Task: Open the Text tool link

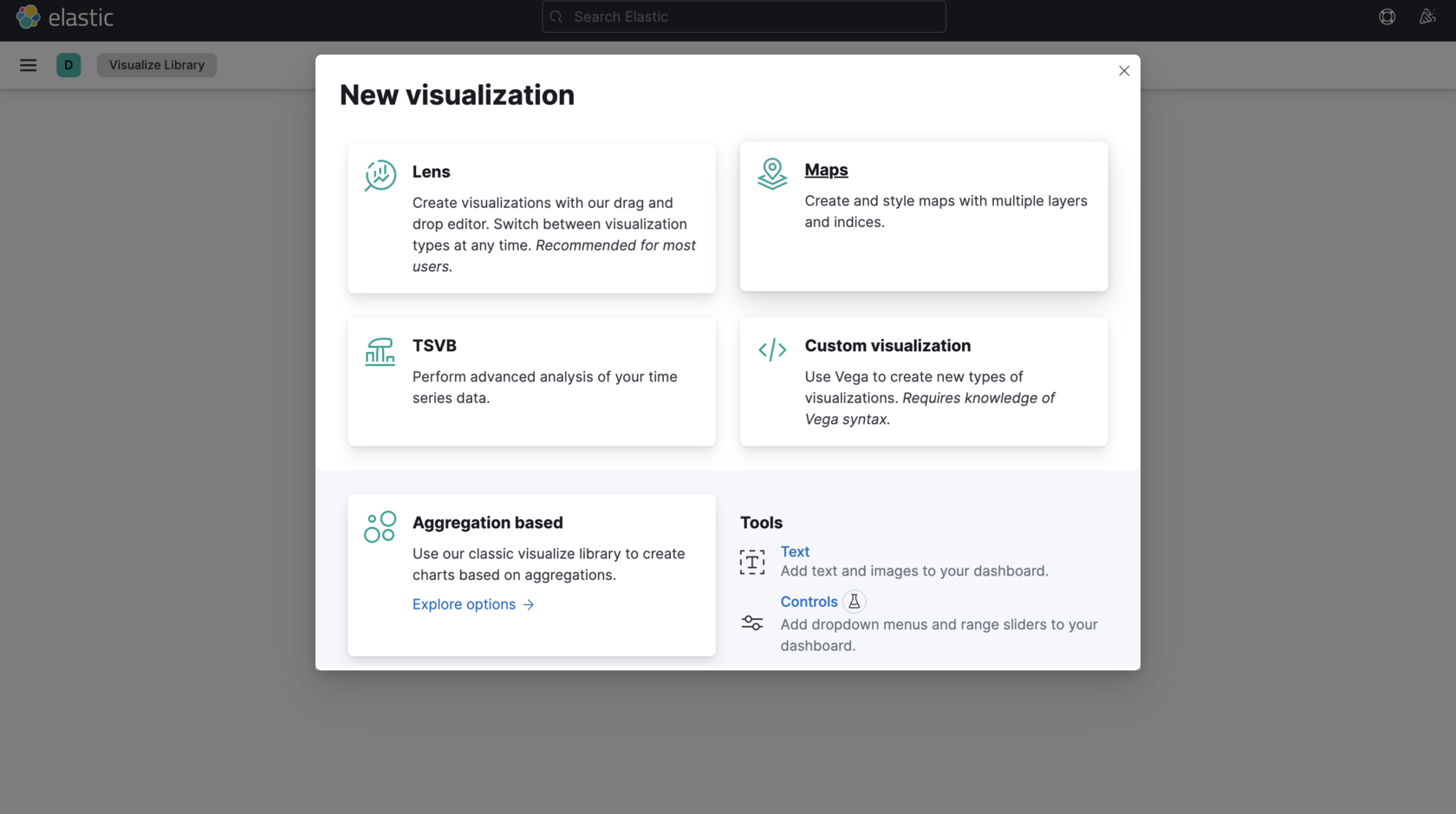Action: (x=795, y=551)
